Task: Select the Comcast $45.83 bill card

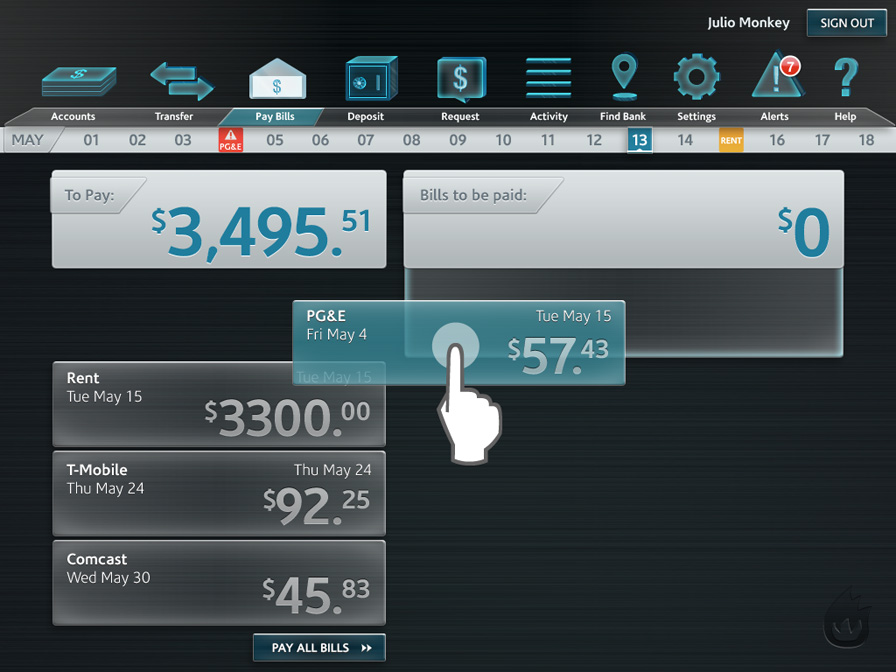Action: click(x=218, y=583)
